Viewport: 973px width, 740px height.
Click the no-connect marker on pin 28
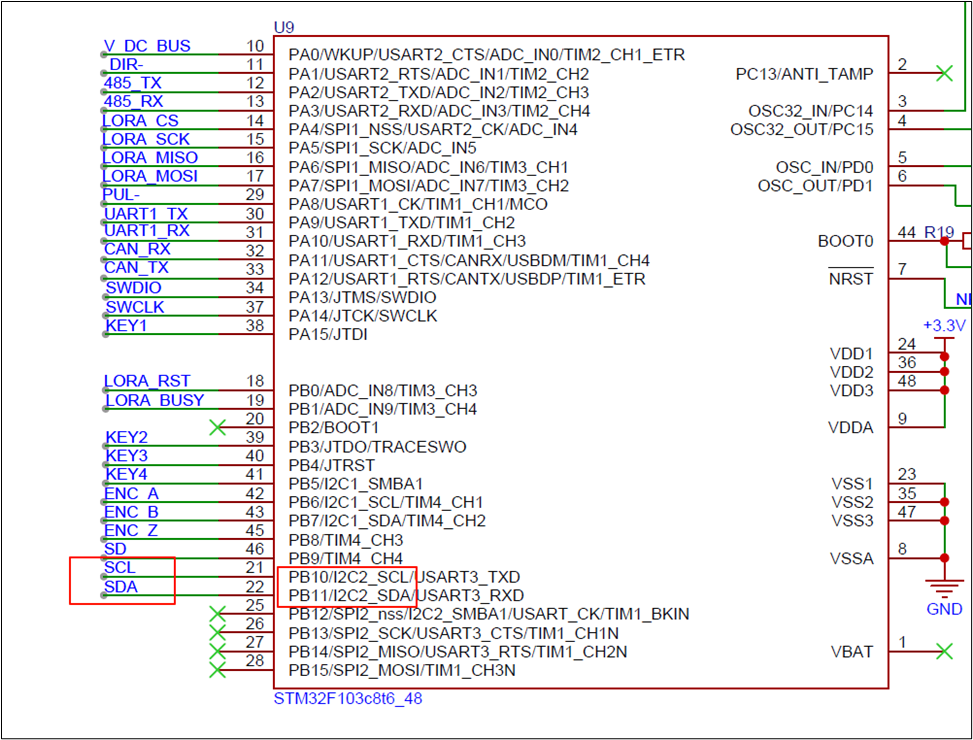217,670
